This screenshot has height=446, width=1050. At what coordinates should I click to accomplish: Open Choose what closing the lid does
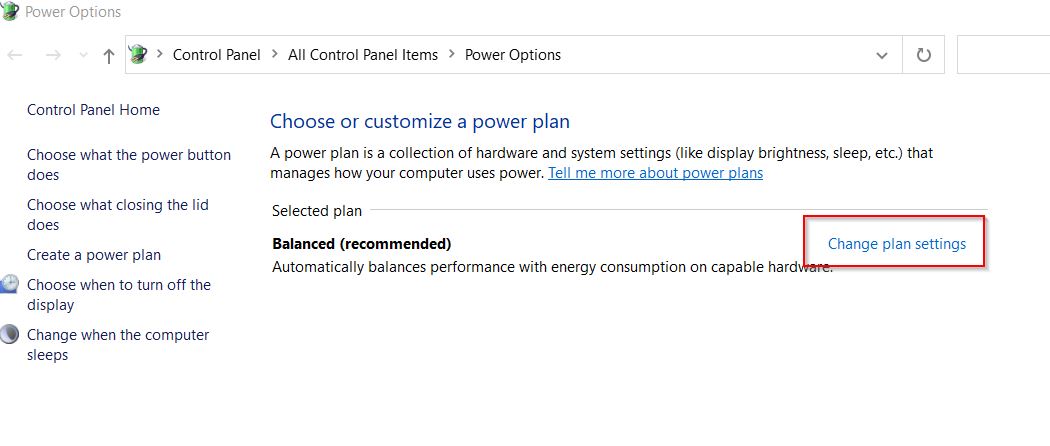pyautogui.click(x=118, y=215)
